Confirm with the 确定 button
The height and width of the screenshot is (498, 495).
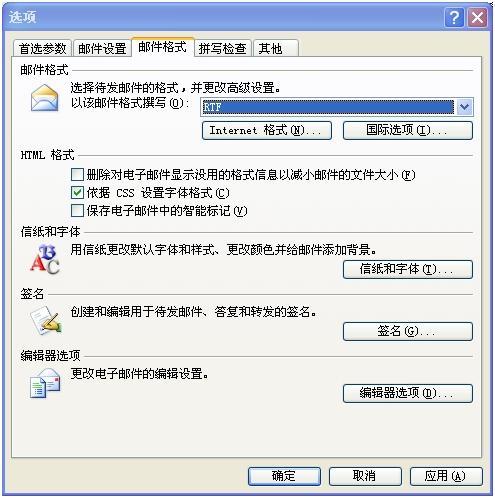point(284,476)
